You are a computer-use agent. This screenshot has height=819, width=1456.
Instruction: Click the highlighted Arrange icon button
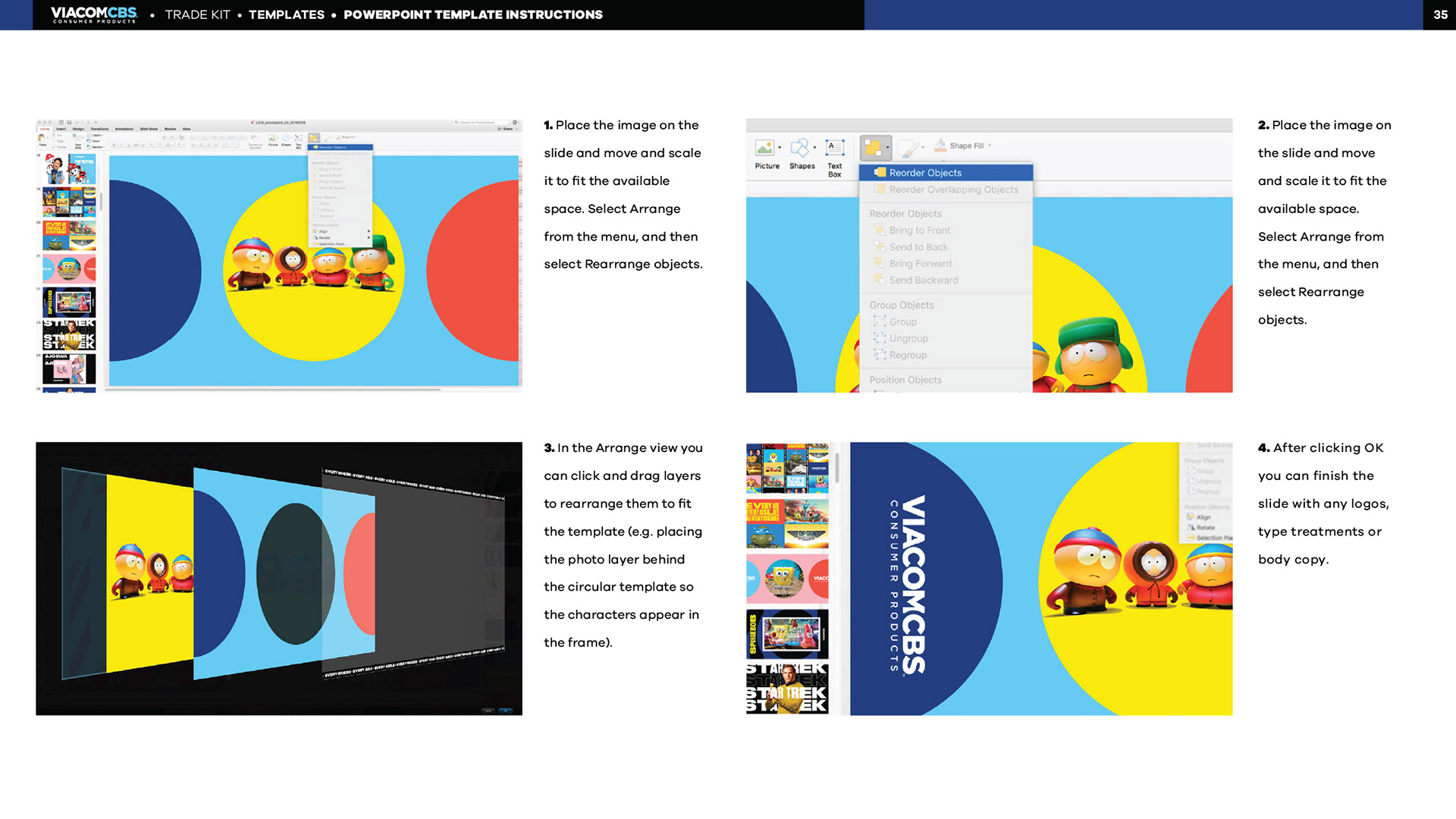(x=873, y=148)
